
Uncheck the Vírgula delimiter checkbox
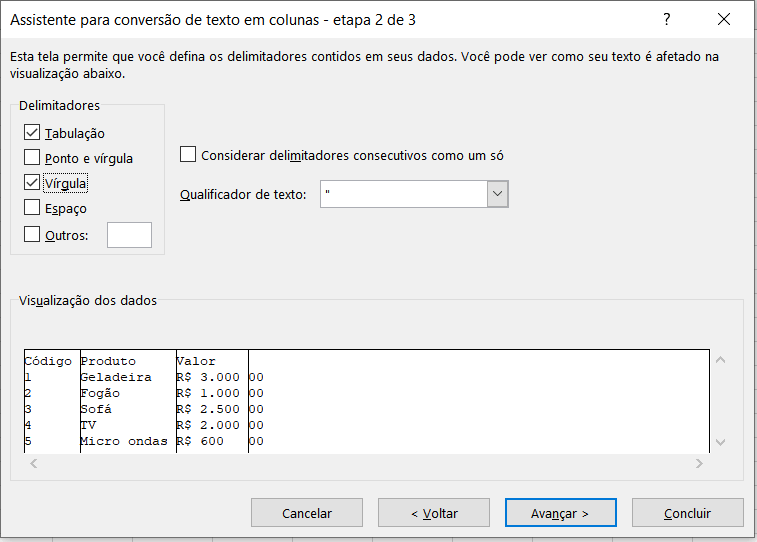coord(32,183)
